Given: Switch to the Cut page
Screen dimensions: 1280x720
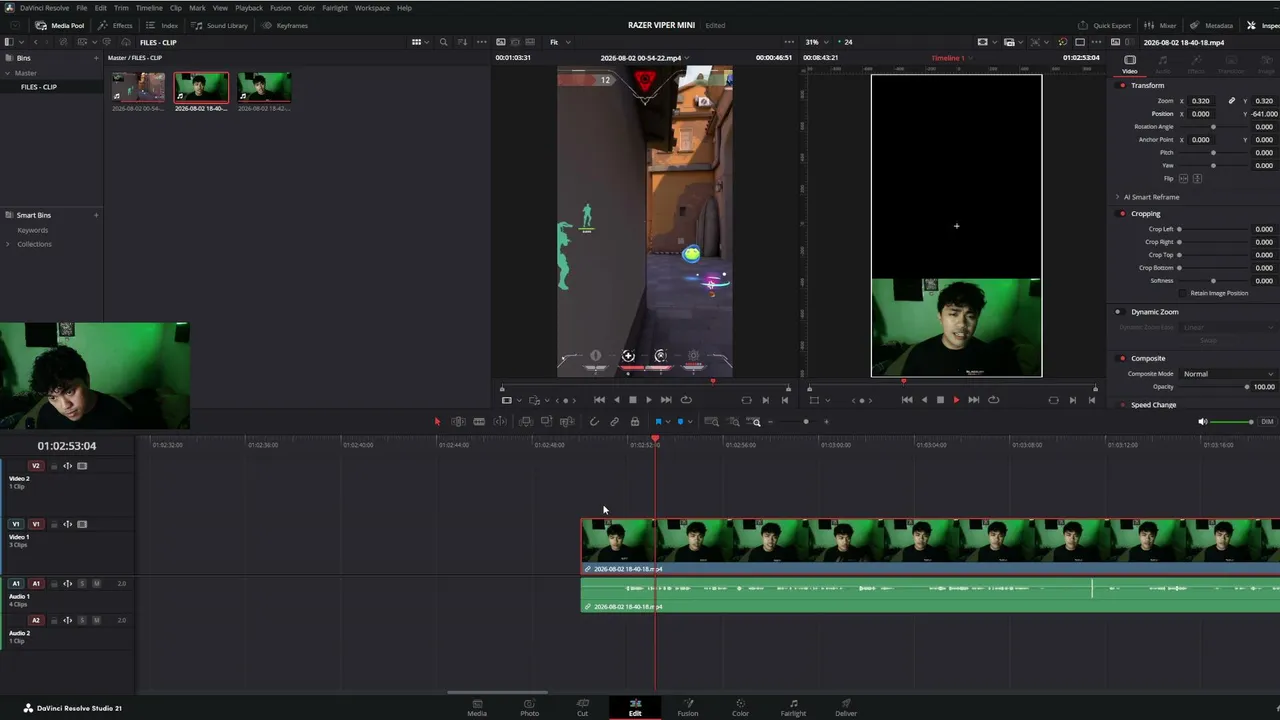Looking at the screenshot, I should point(582,707).
